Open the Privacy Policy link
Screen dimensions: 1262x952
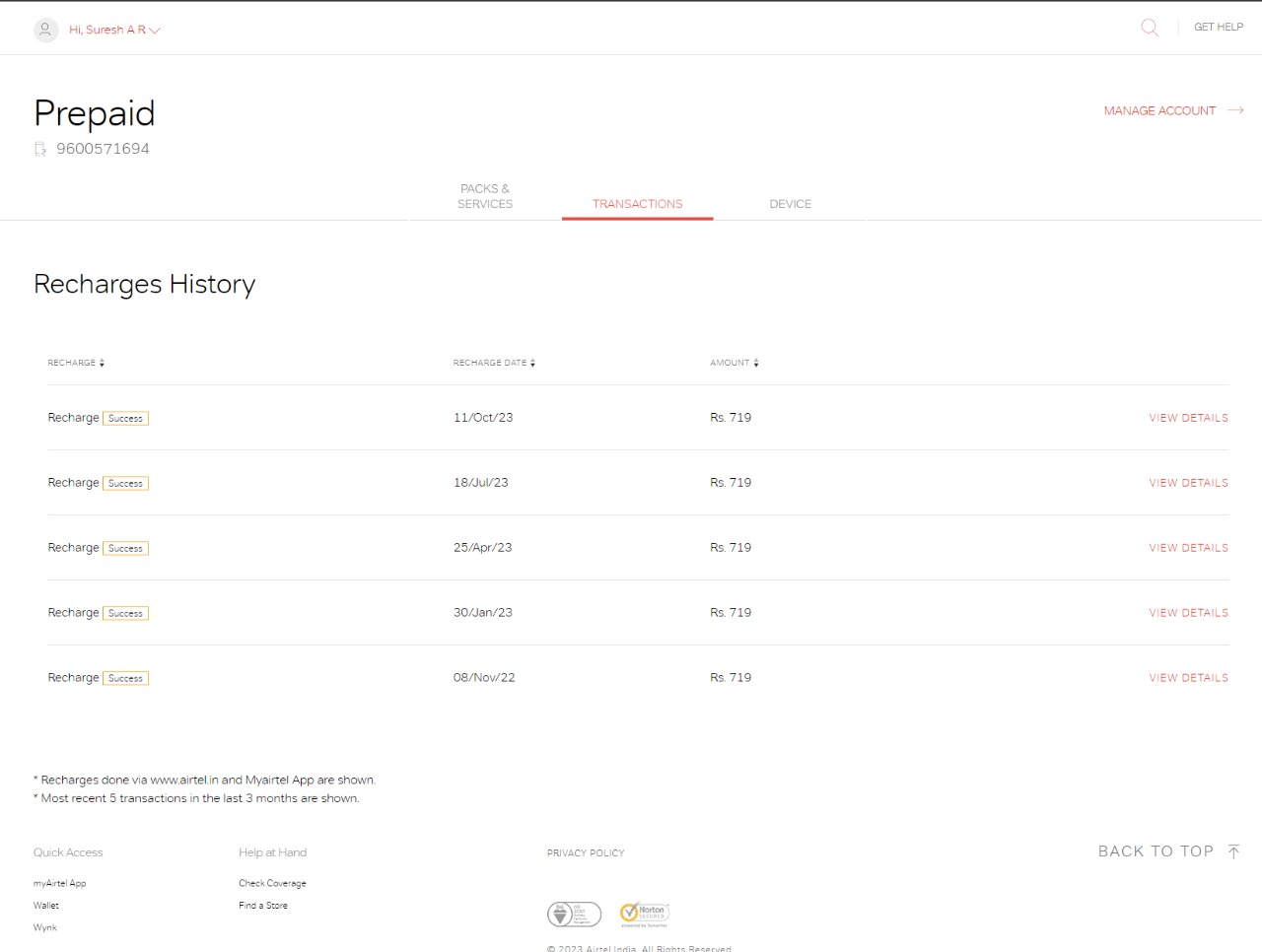(586, 853)
